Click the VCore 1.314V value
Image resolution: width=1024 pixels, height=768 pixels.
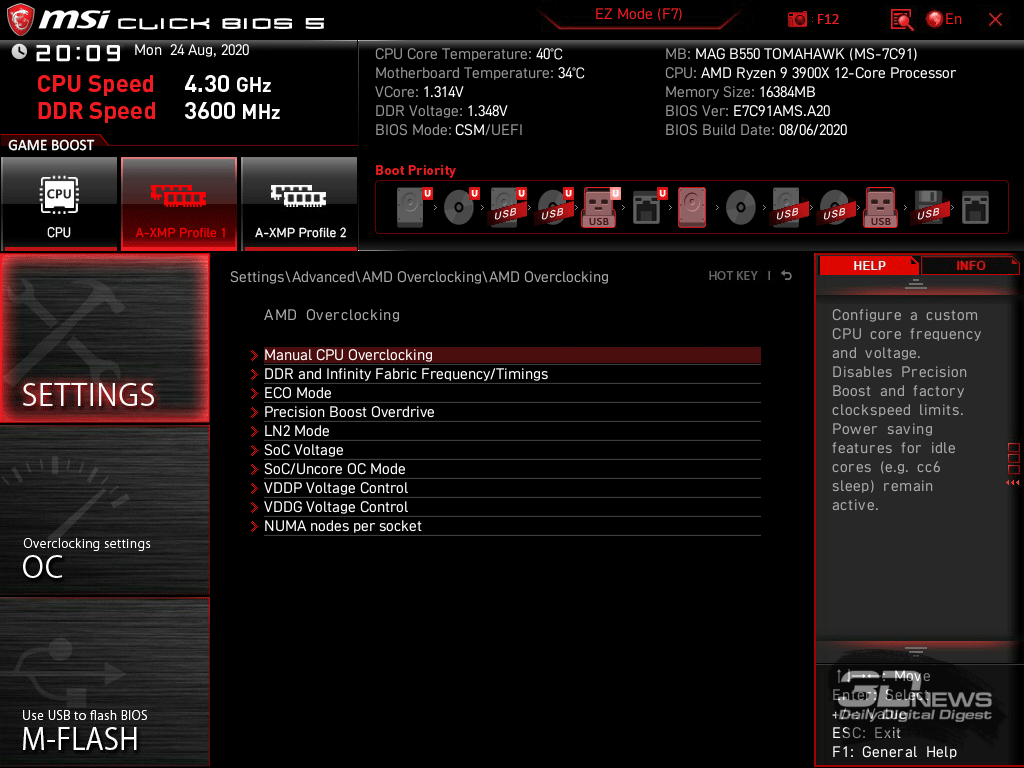pyautogui.click(x=419, y=92)
